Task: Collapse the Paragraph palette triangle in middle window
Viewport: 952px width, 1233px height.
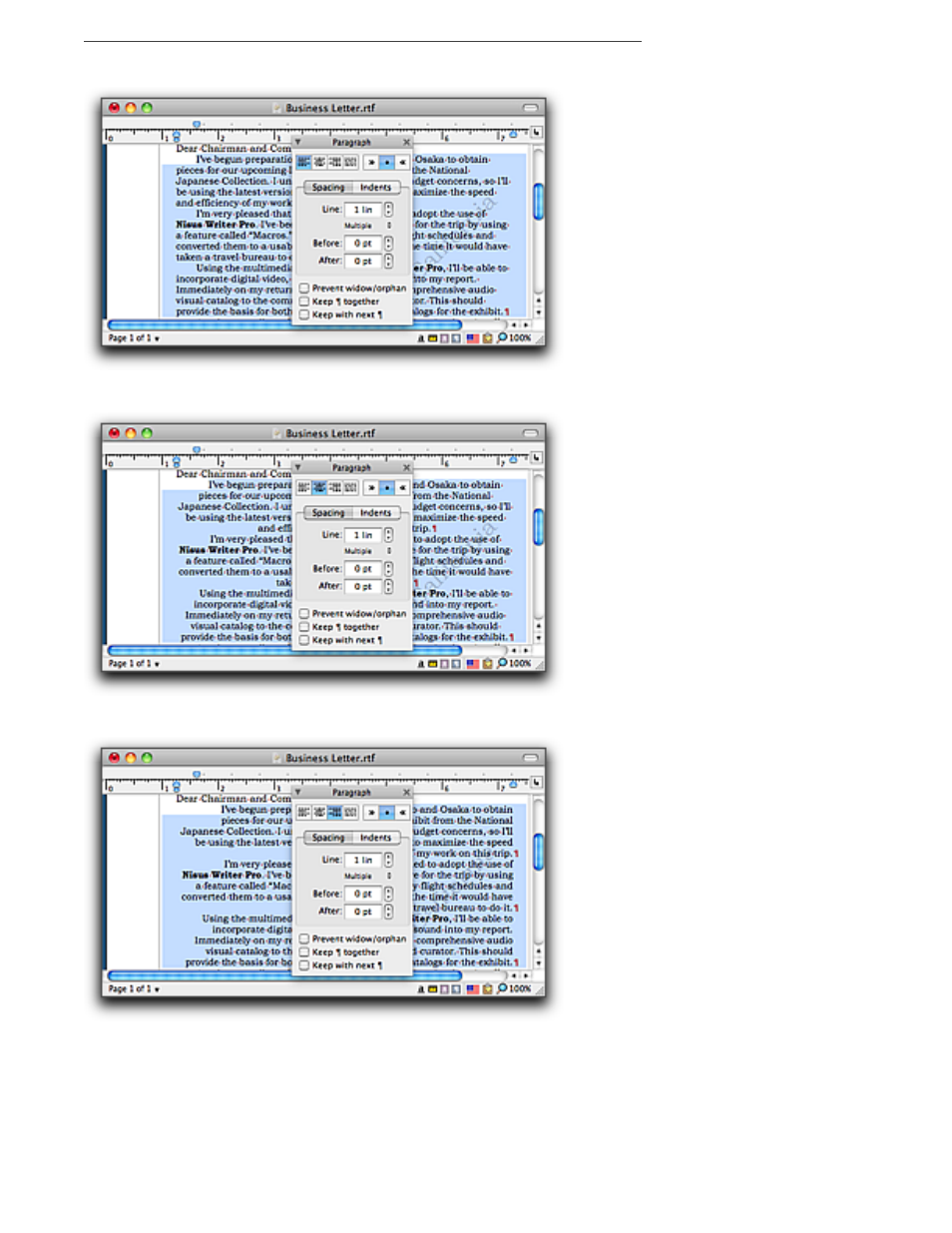Action: coord(297,467)
